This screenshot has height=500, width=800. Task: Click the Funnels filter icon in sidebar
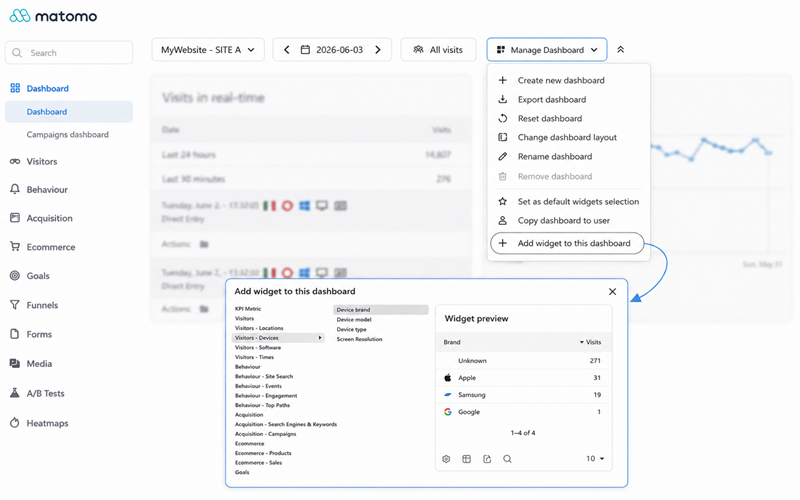pyautogui.click(x=15, y=305)
